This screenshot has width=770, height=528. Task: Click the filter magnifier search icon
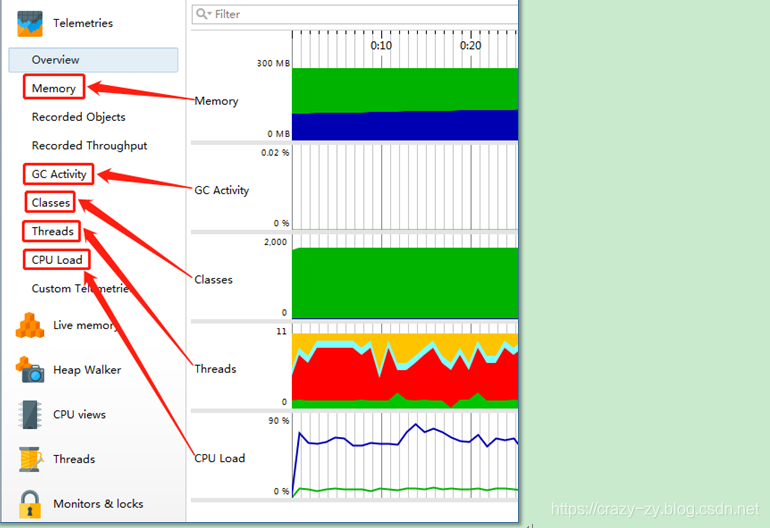203,14
